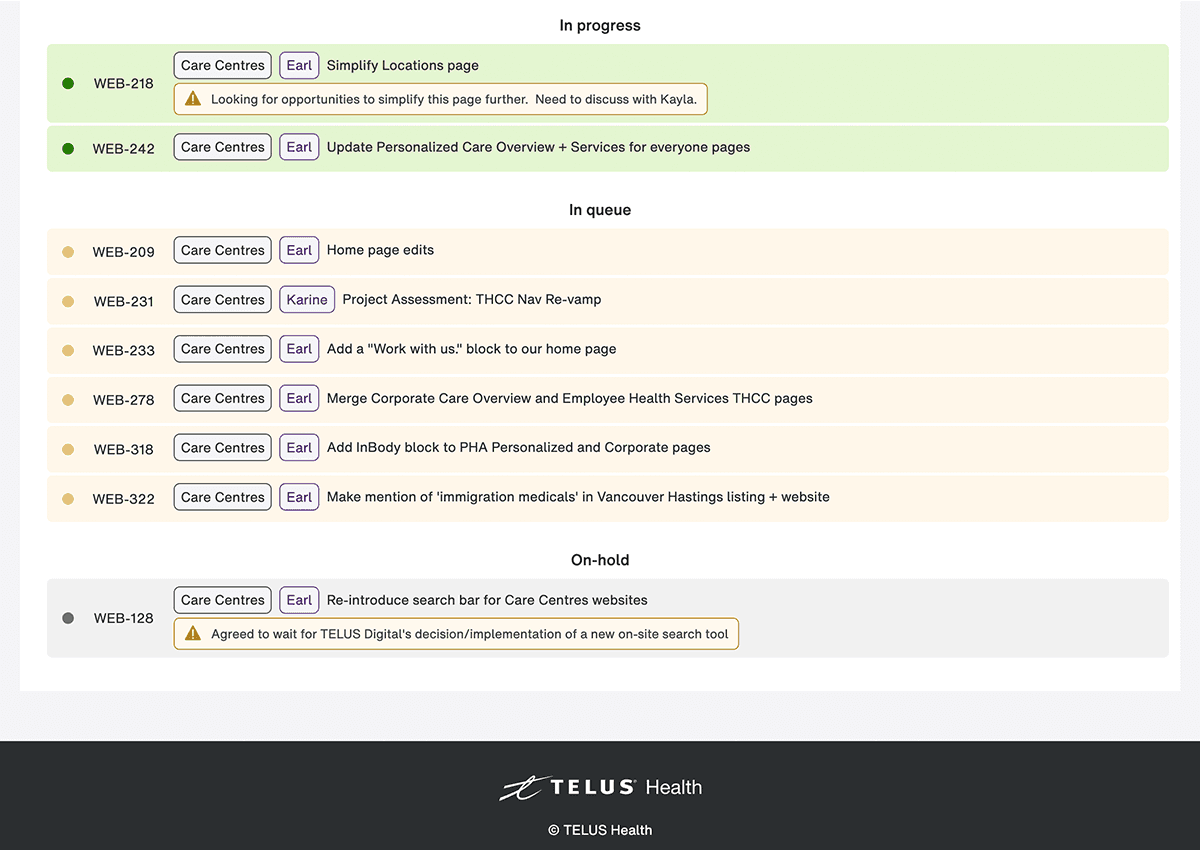Click the Earl tag on WEB-233
1200x850 pixels.
coord(299,349)
